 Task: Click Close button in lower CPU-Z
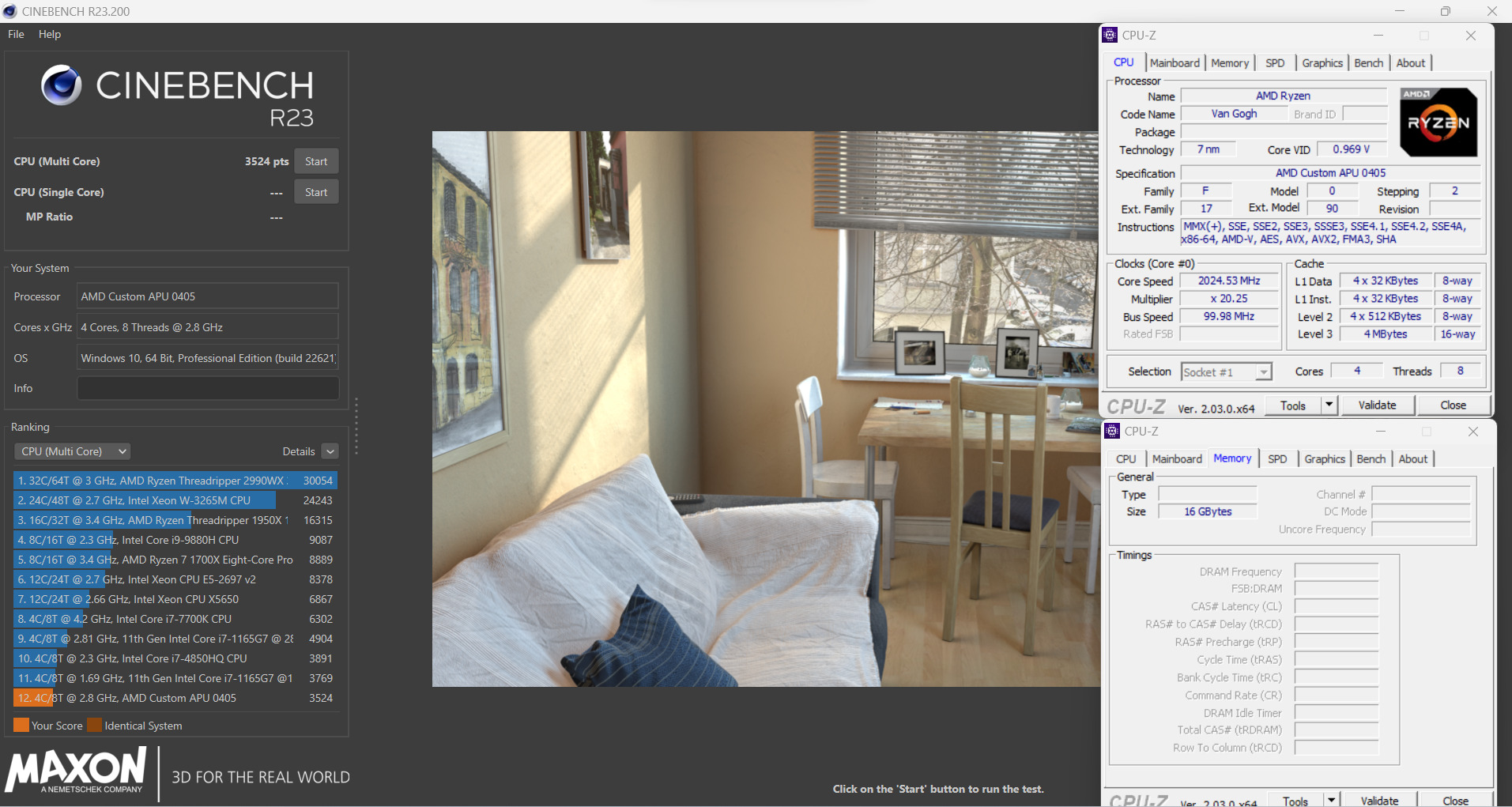(1455, 800)
